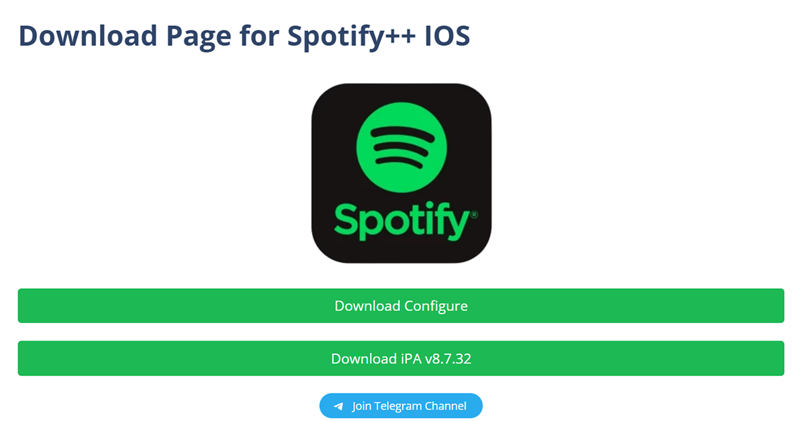This screenshot has height=421, width=800.
Task: Click the letter "S" of Spotify wordmark
Action: pyautogui.click(x=345, y=219)
